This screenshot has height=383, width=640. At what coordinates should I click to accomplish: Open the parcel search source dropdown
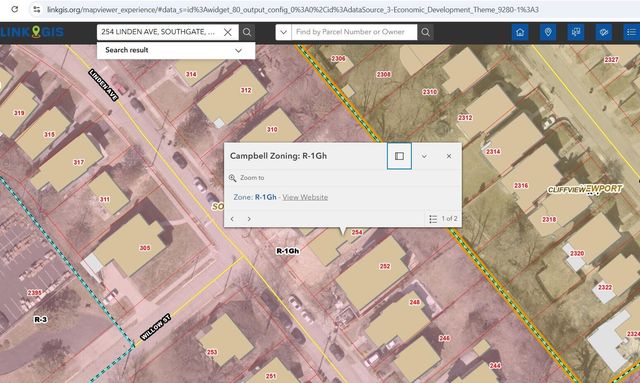(283, 32)
